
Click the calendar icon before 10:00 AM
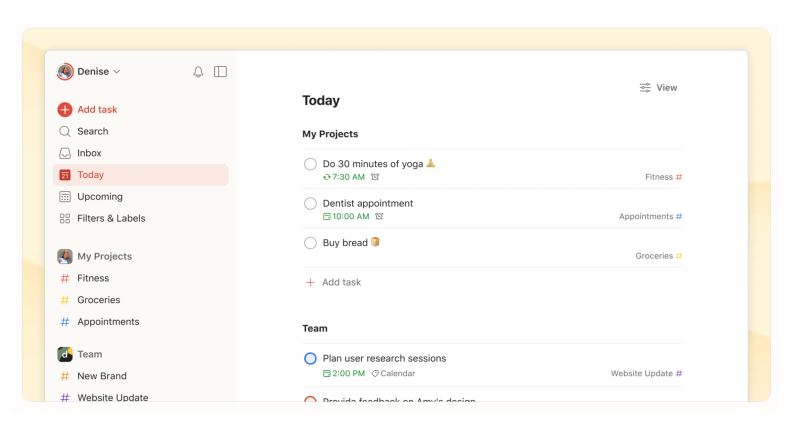coord(327,216)
